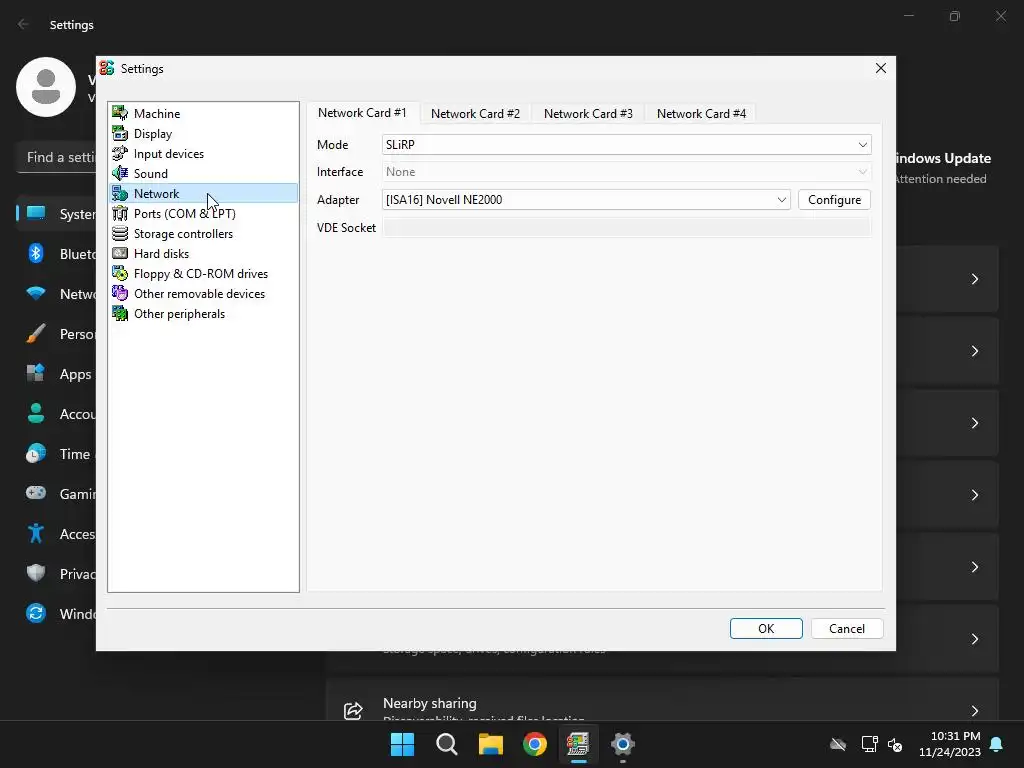Open the Mode dropdown showing SLiRP
This screenshot has width=1024, height=768.
626,144
